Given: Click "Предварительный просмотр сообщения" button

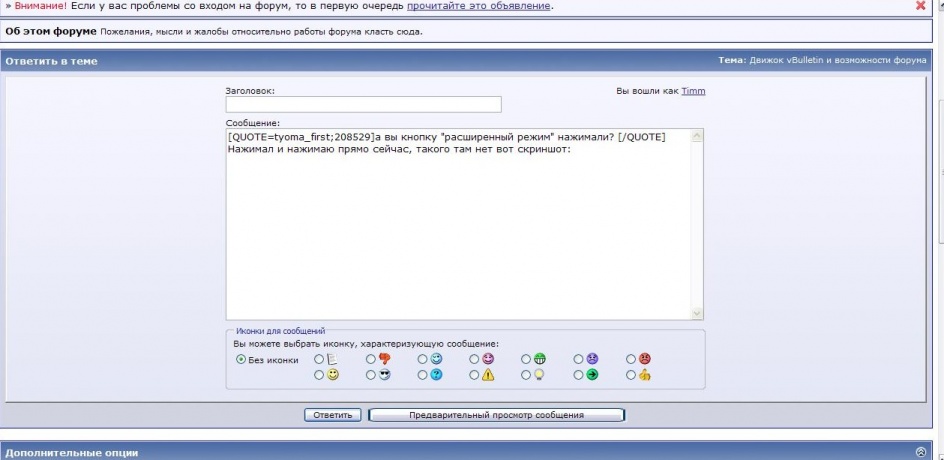Looking at the screenshot, I should (496, 415).
